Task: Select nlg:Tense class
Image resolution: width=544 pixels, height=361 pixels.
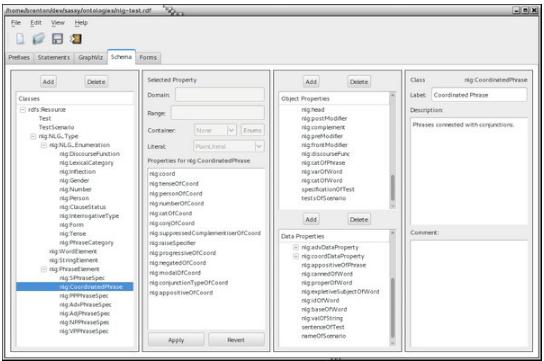Action: coord(73,234)
